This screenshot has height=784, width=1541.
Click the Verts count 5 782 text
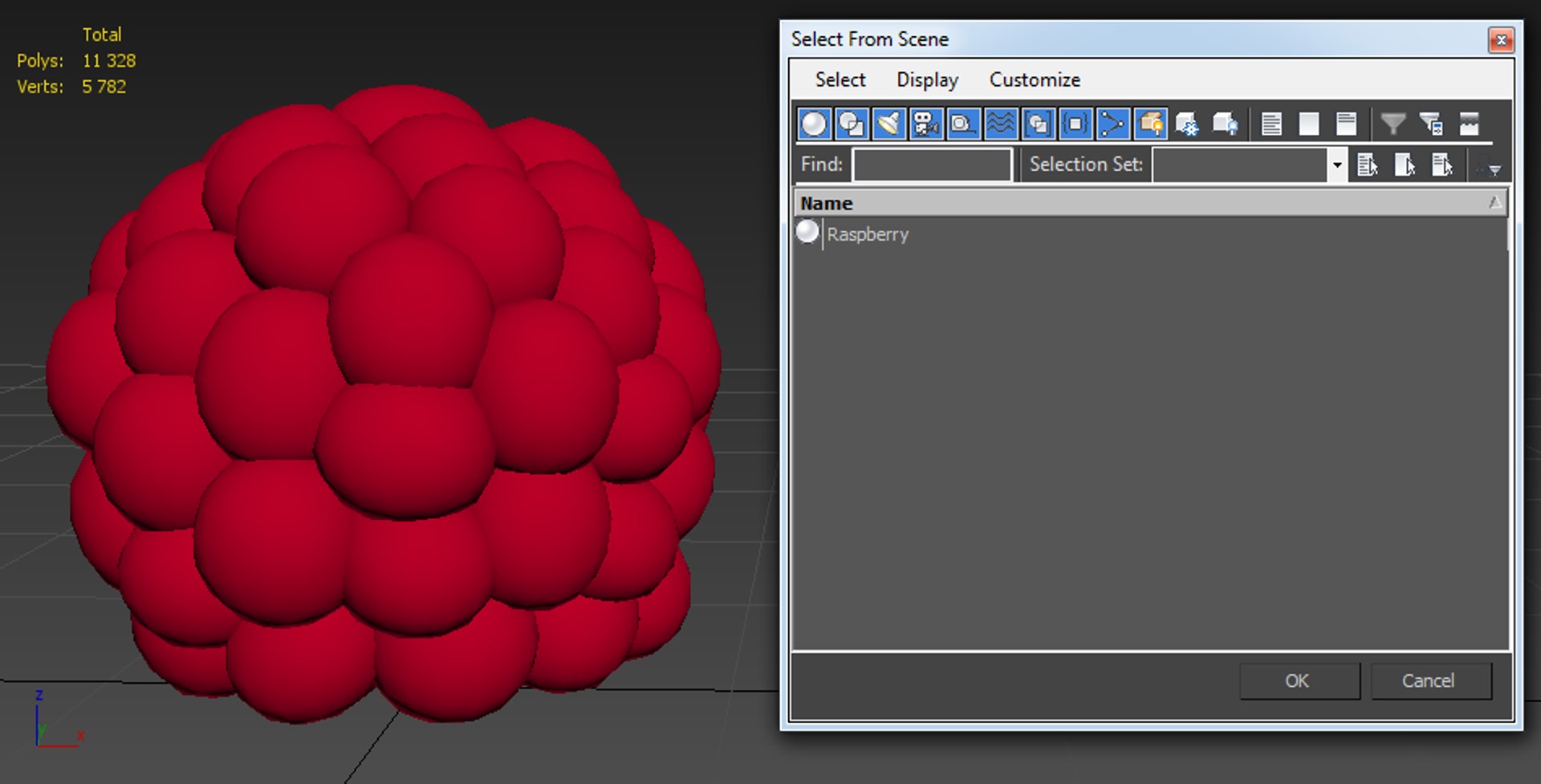(x=104, y=87)
